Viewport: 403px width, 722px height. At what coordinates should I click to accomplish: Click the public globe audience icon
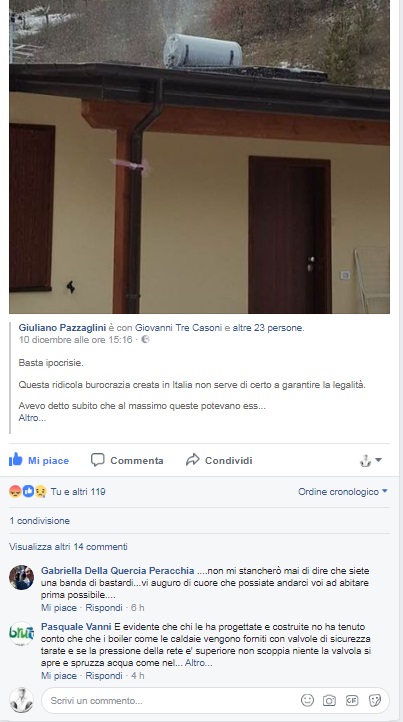click(145, 340)
